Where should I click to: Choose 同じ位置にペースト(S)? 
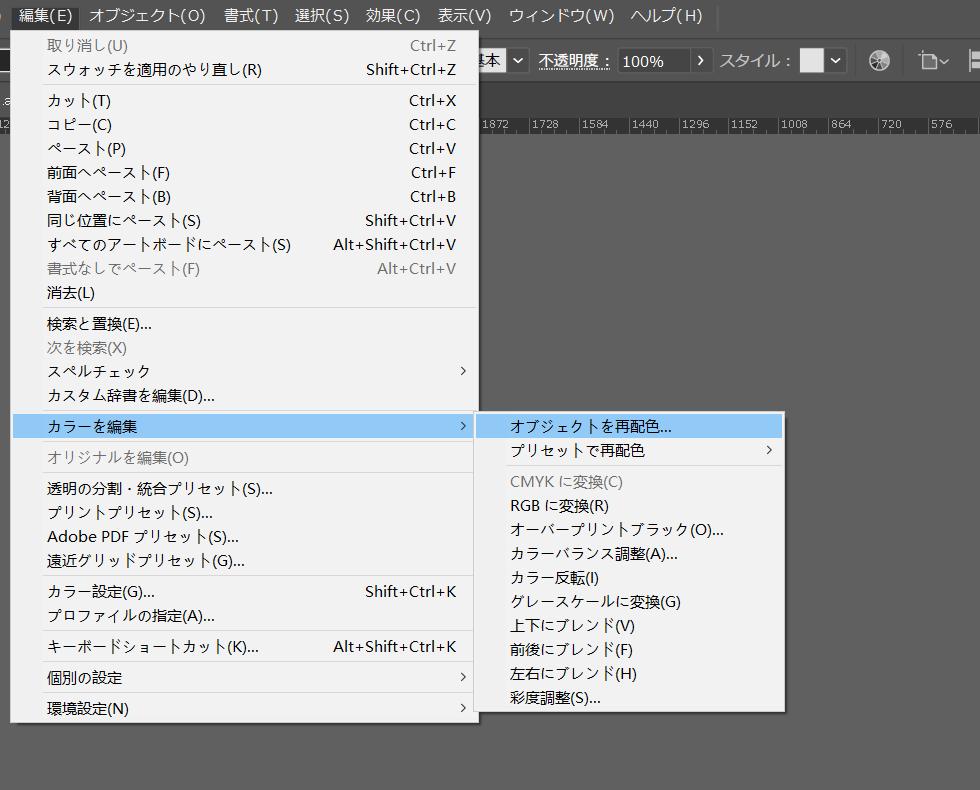tap(246, 221)
